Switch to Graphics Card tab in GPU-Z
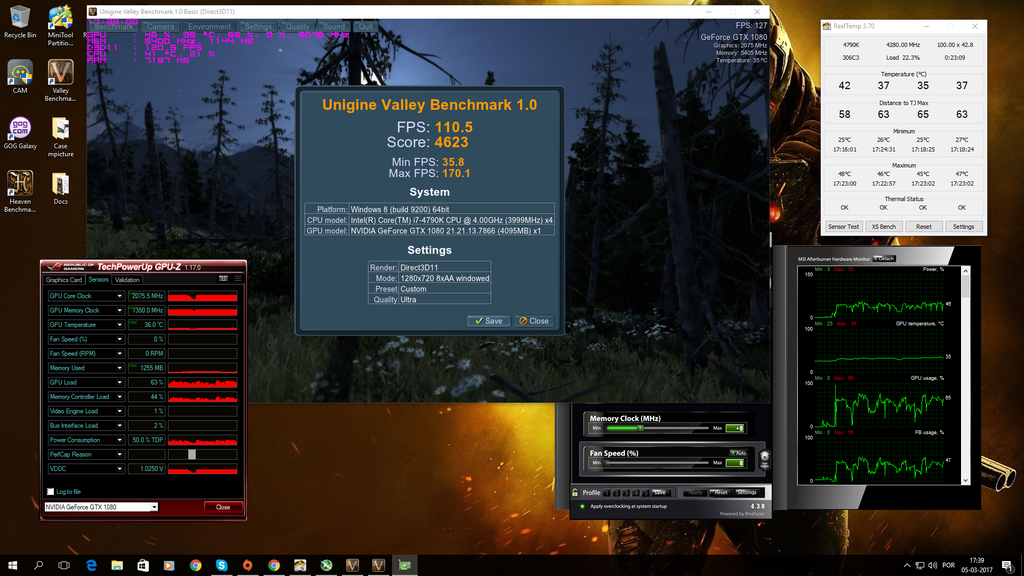1024x576 pixels. tap(64, 280)
